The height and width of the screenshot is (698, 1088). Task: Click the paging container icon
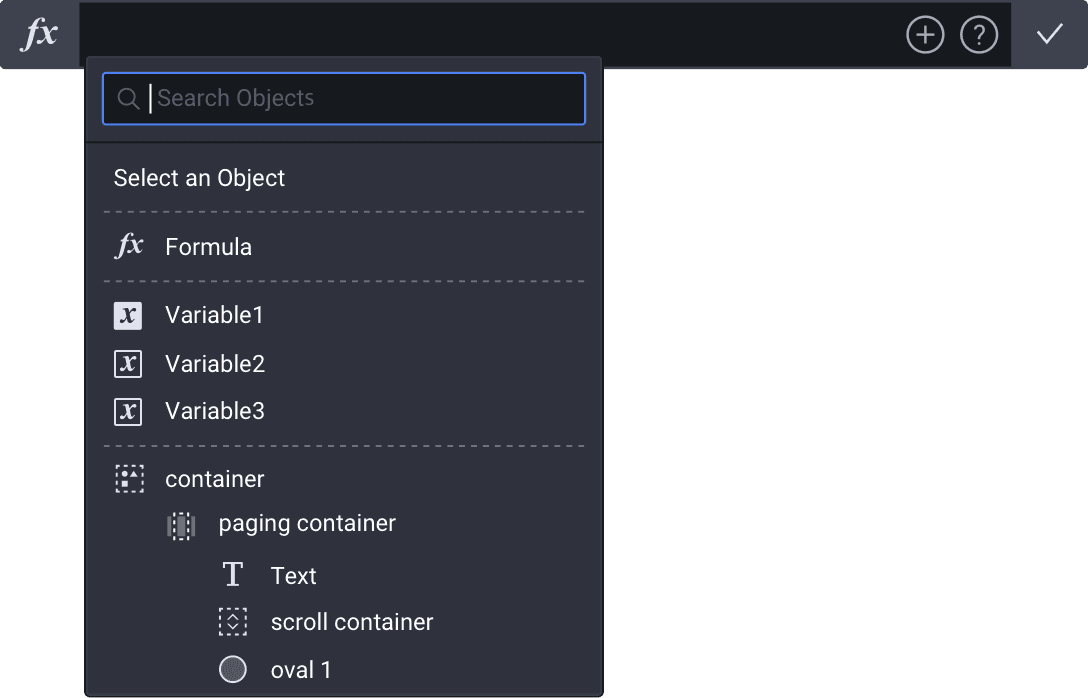[181, 522]
